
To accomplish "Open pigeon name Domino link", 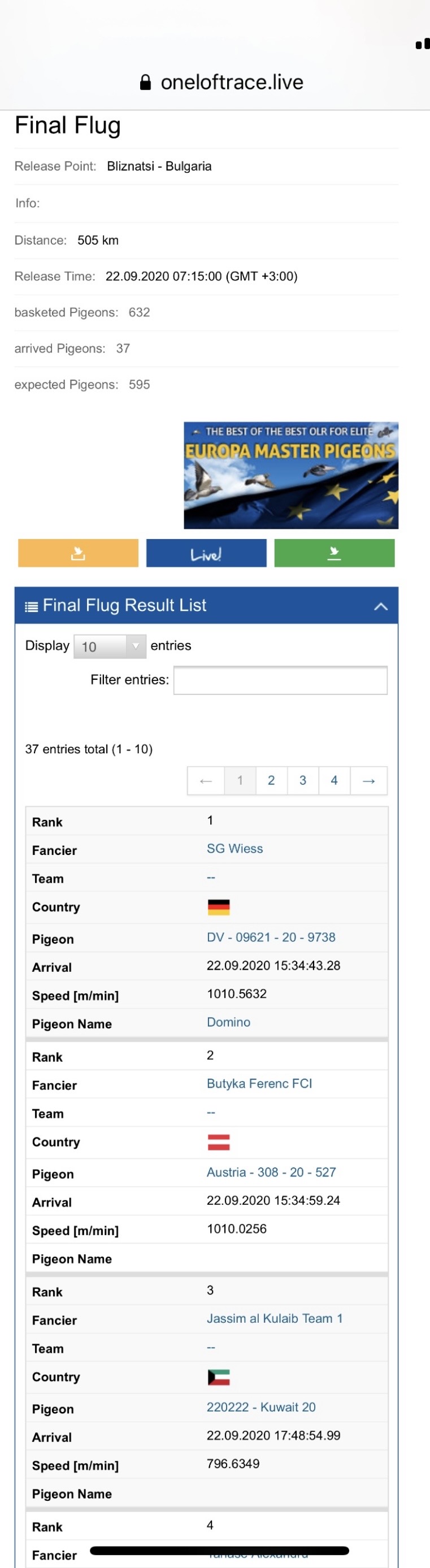I will [x=228, y=1022].
